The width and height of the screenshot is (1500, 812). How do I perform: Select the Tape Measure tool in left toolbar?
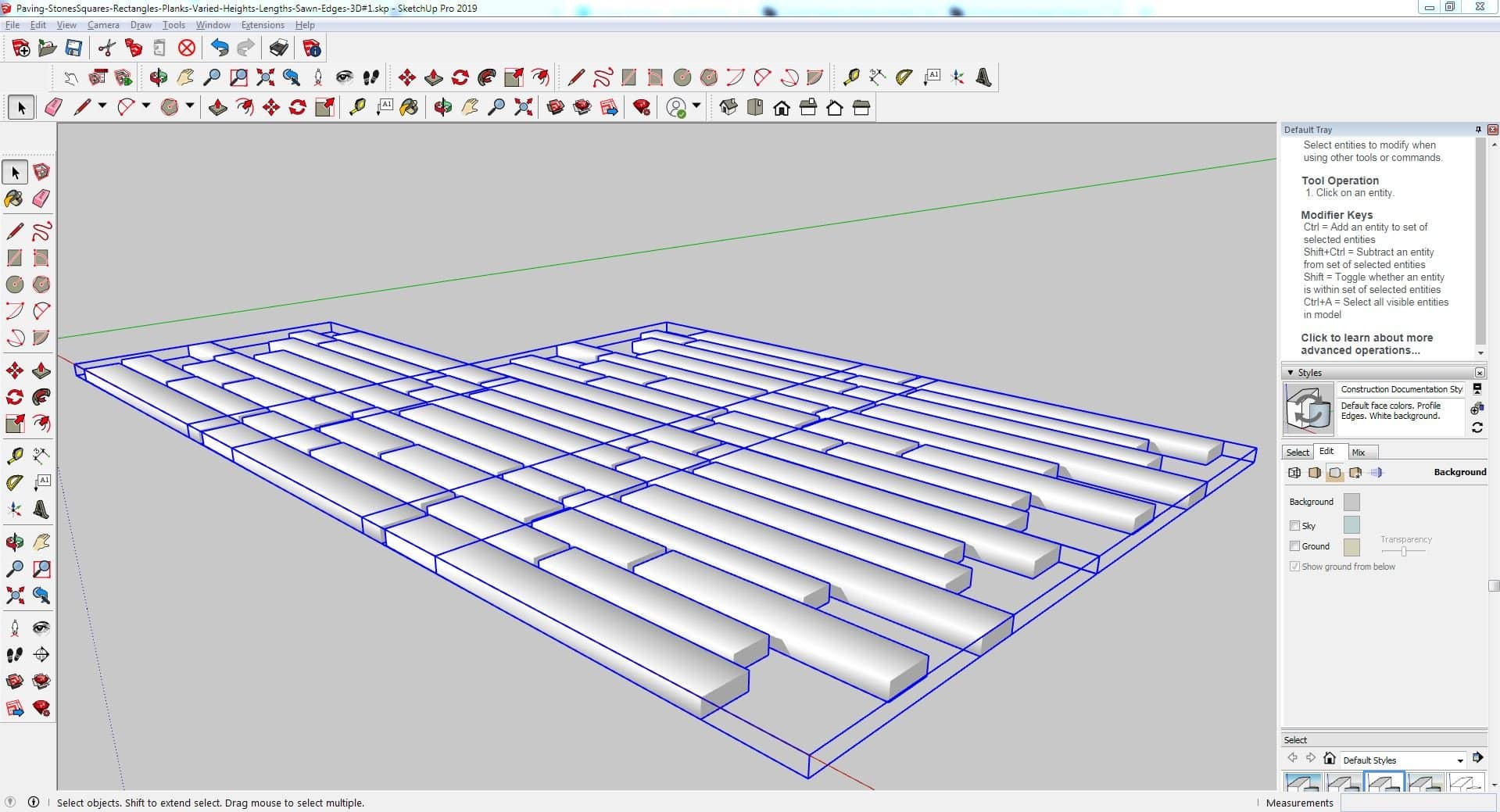pos(14,456)
